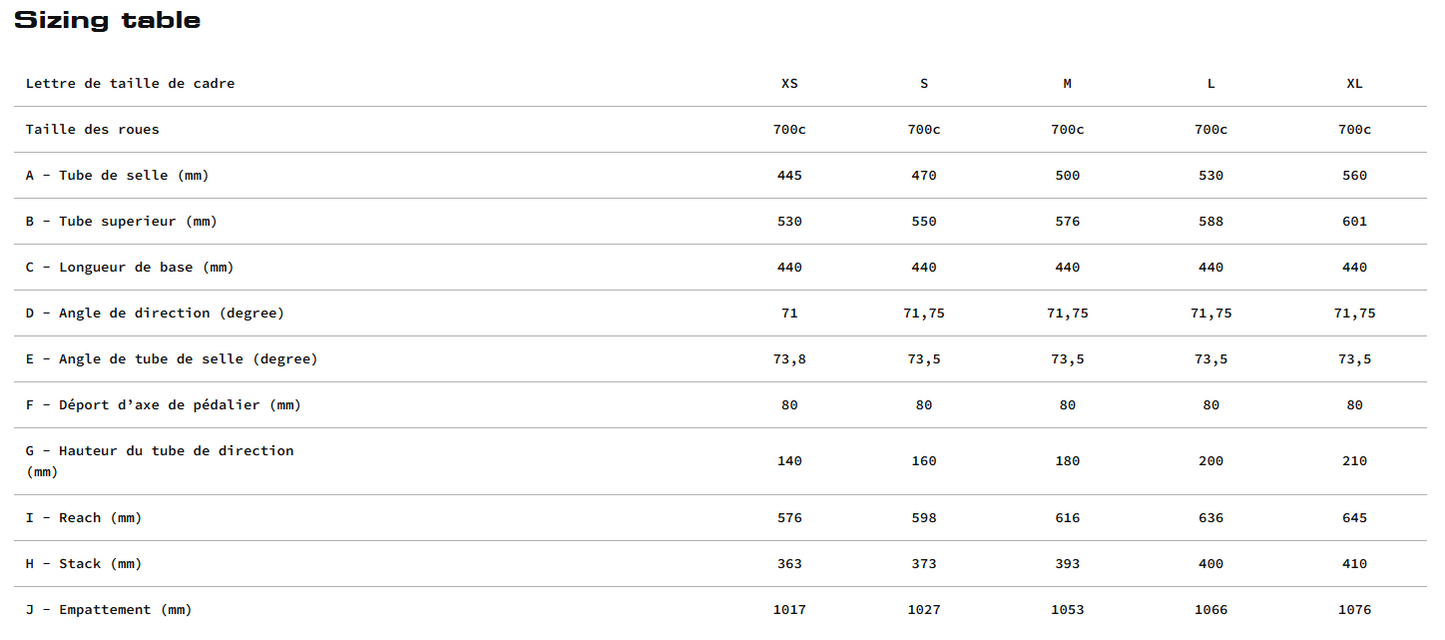Screen dimensions: 1445x640
Task: Click the 'C - Longueur de base (mm)' label
Action: pos(130,268)
